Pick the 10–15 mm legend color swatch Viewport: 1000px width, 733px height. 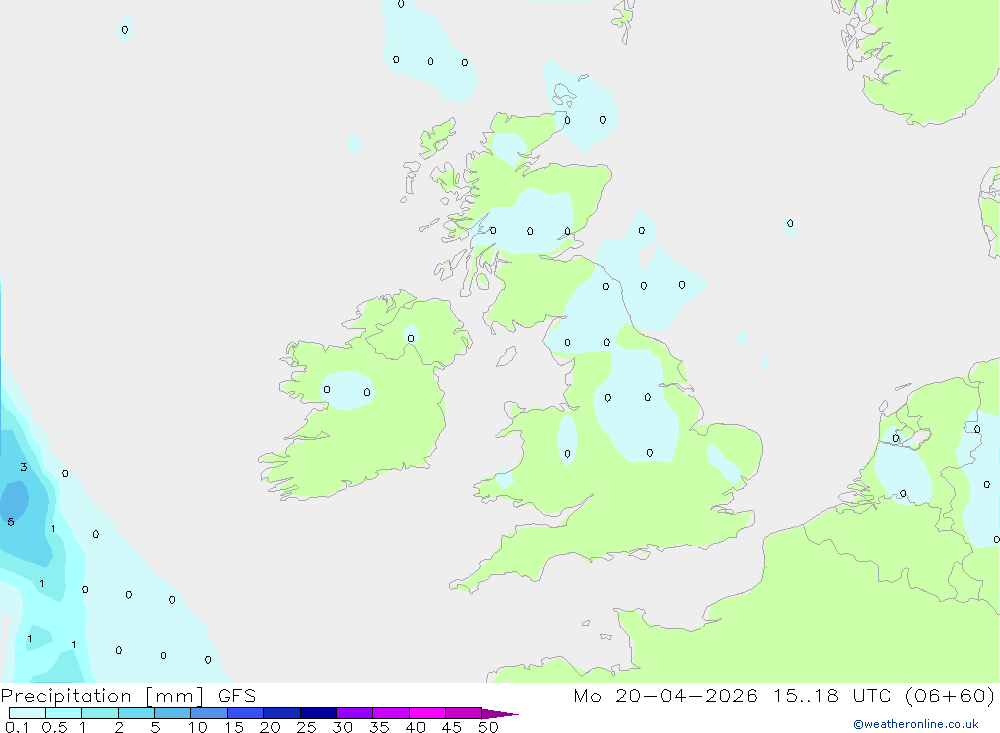point(209,713)
